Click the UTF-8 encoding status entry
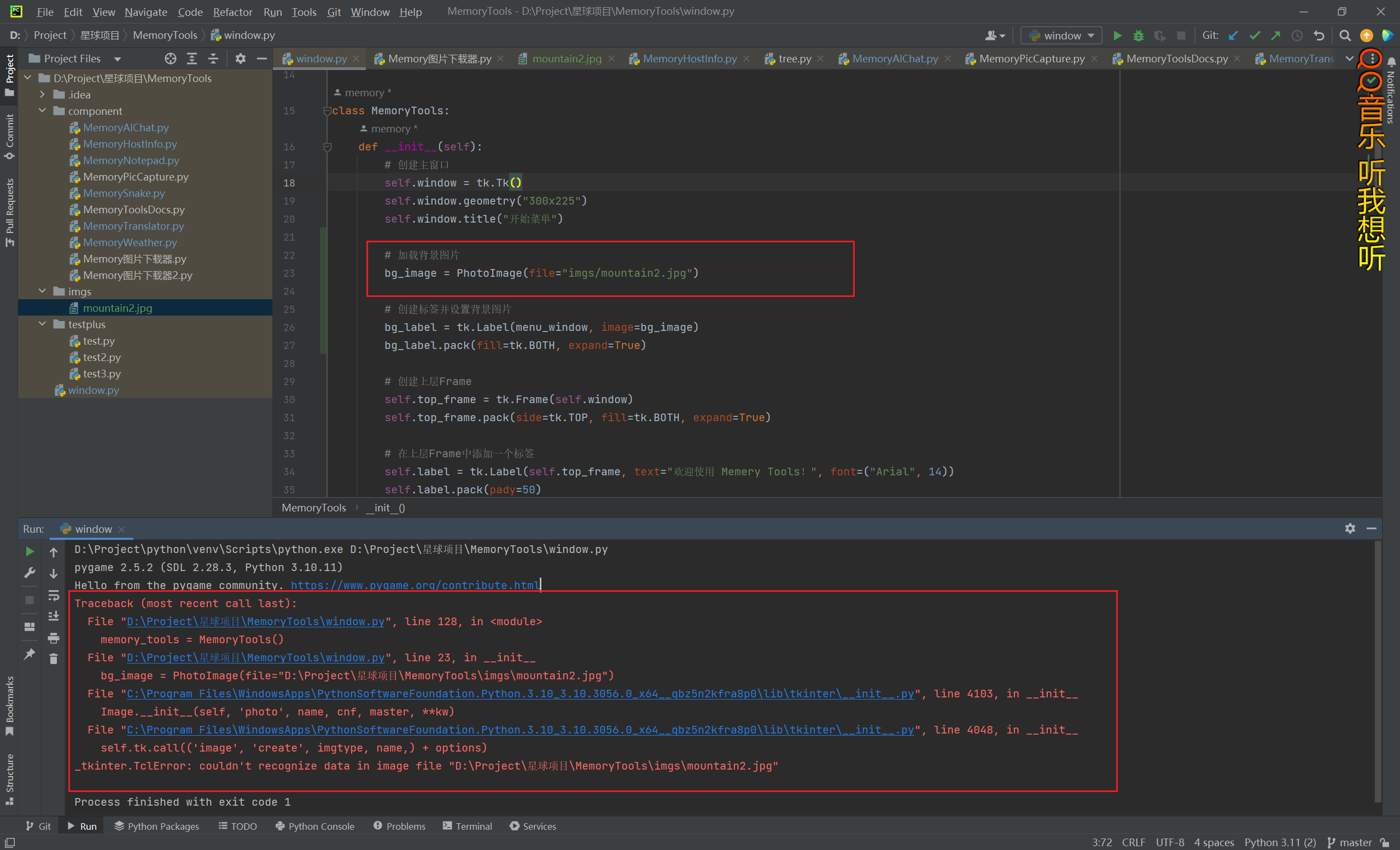 (1170, 842)
